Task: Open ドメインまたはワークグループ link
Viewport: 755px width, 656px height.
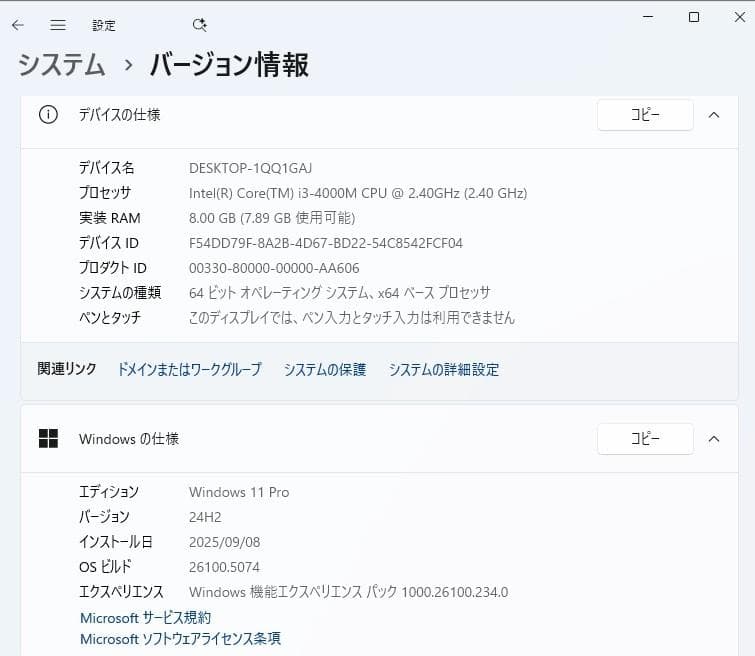Action: pos(190,369)
